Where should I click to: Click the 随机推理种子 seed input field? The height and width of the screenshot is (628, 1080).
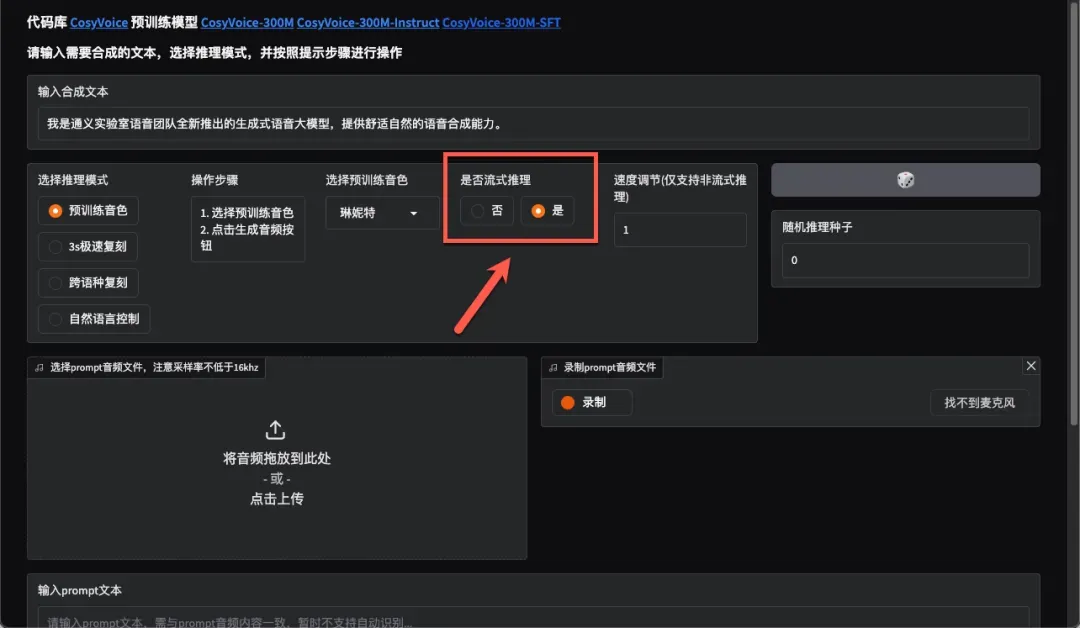pyautogui.click(x=905, y=260)
